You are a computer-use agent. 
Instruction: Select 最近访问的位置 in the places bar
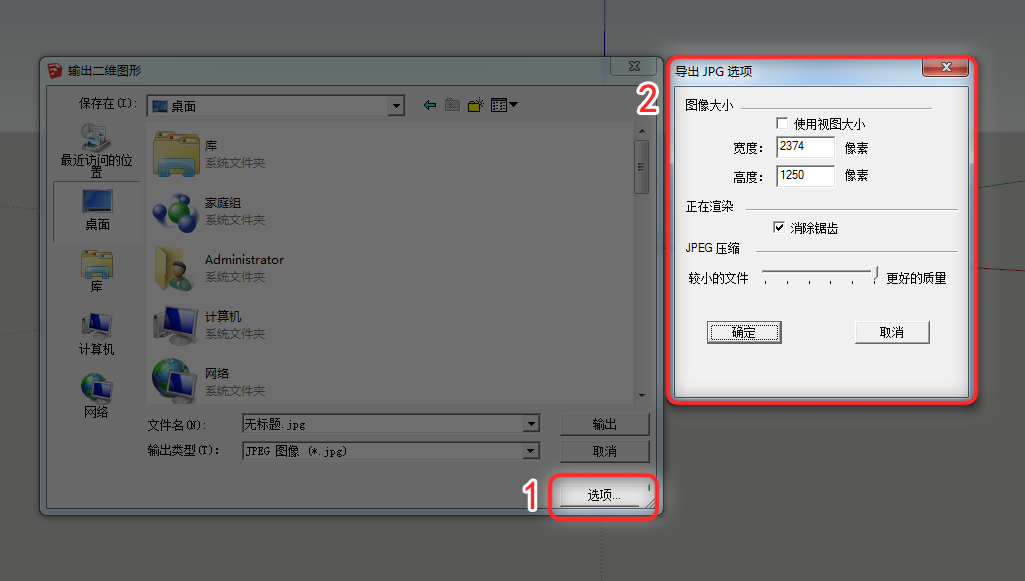(97, 151)
